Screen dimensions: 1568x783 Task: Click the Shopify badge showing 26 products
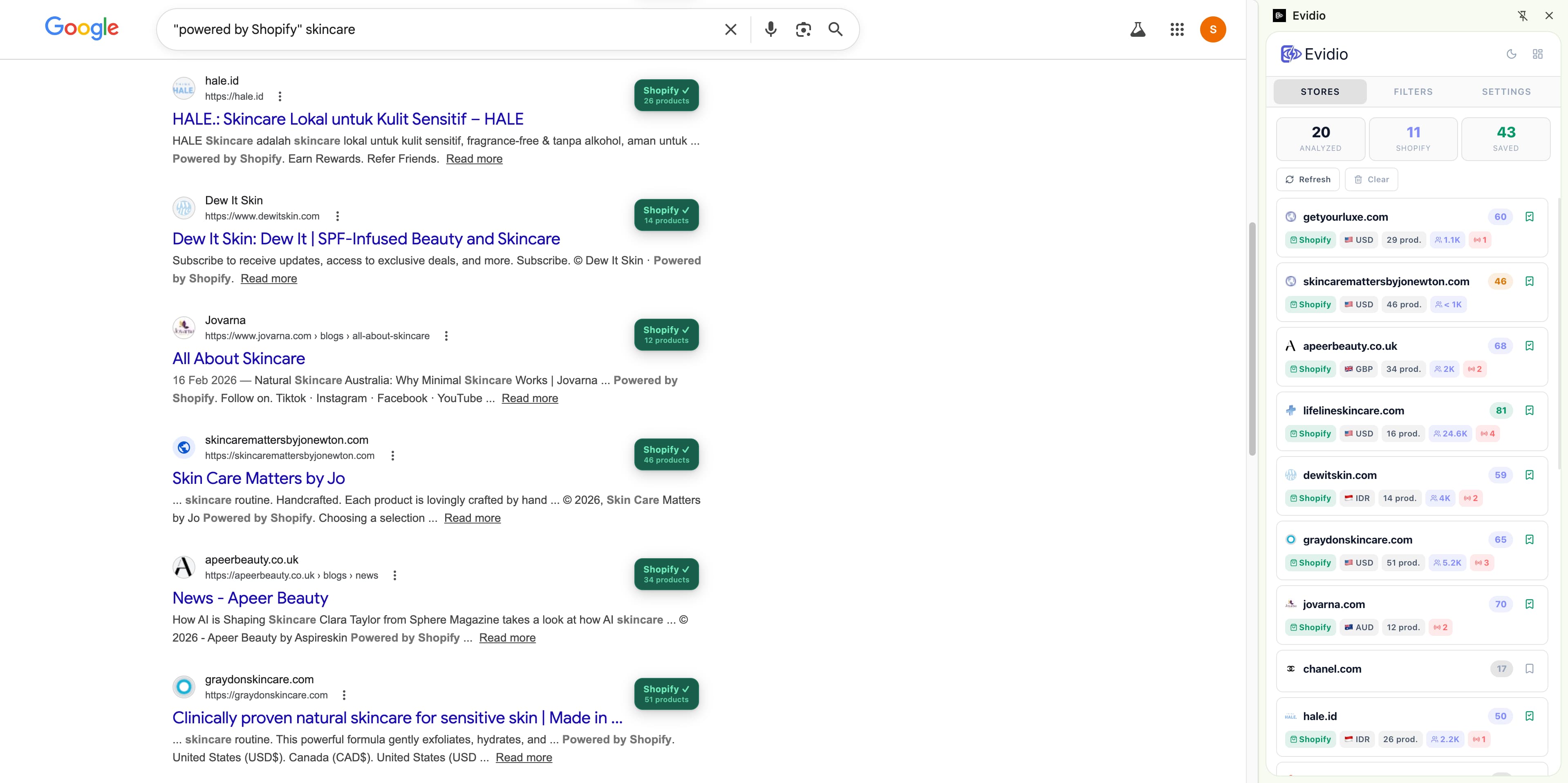[666, 95]
